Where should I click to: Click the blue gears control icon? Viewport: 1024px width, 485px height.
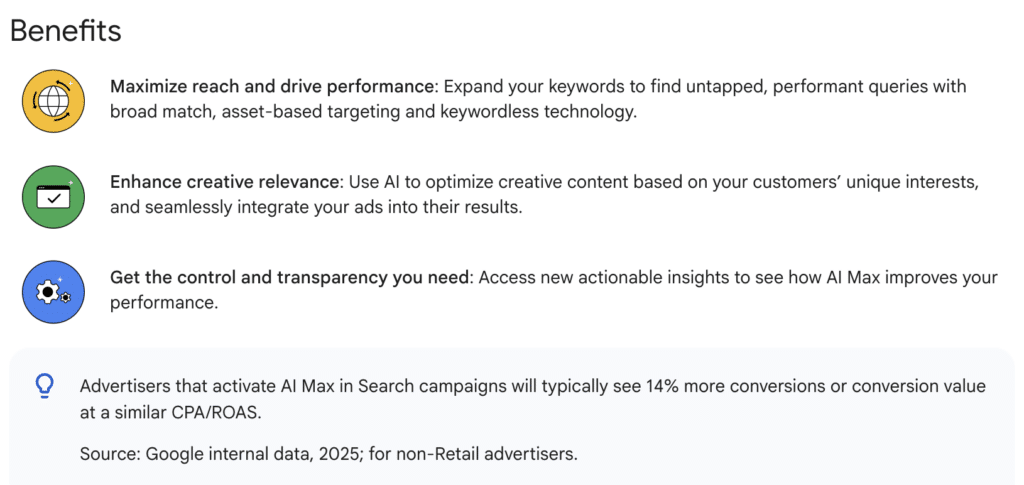coord(54,292)
